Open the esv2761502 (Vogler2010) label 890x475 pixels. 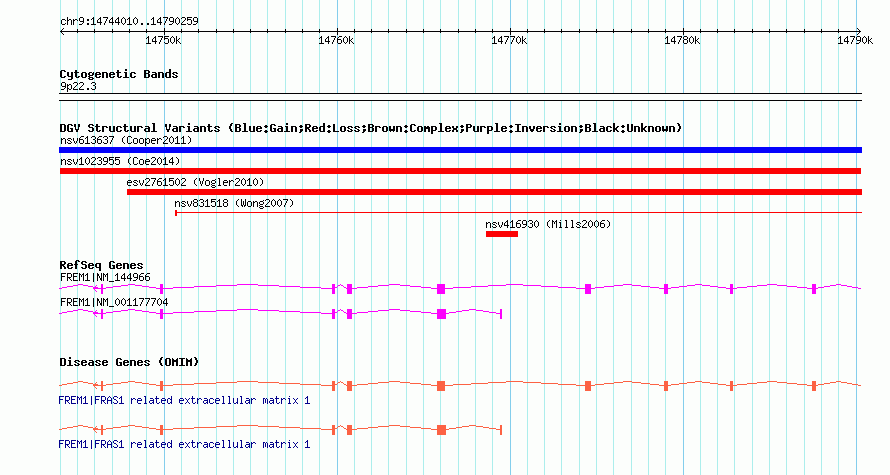pos(195,182)
